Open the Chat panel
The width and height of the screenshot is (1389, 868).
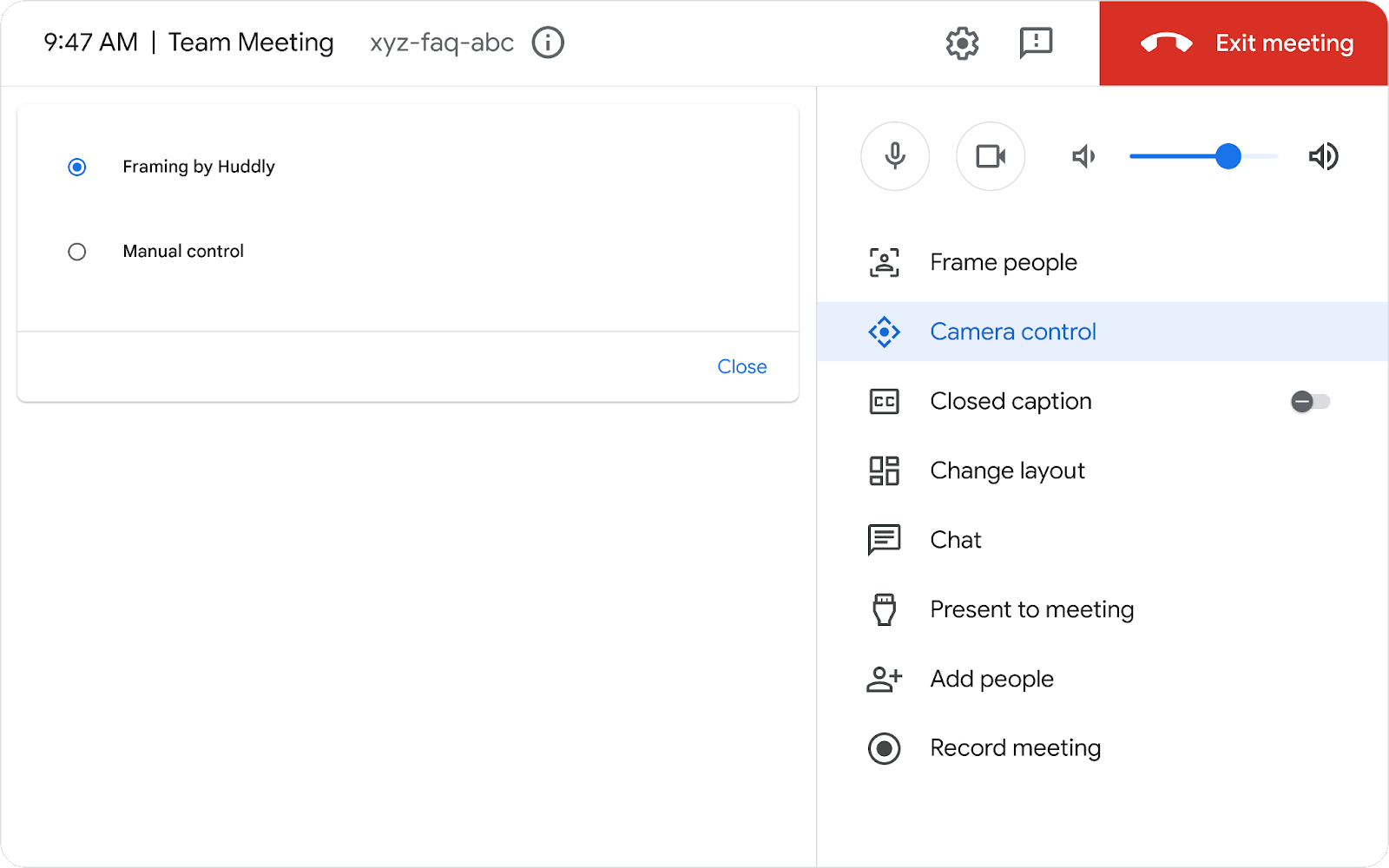tap(955, 540)
